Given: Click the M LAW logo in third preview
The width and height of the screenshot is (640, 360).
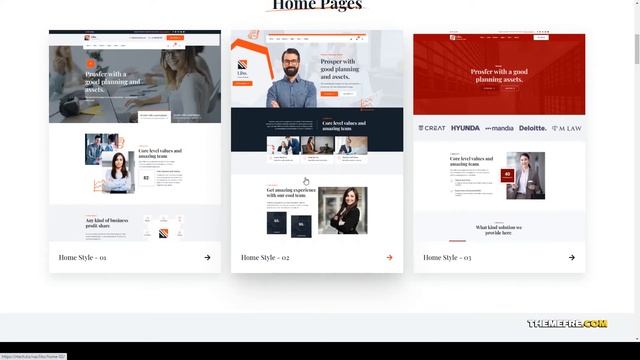Looking at the screenshot, I should [x=567, y=128].
